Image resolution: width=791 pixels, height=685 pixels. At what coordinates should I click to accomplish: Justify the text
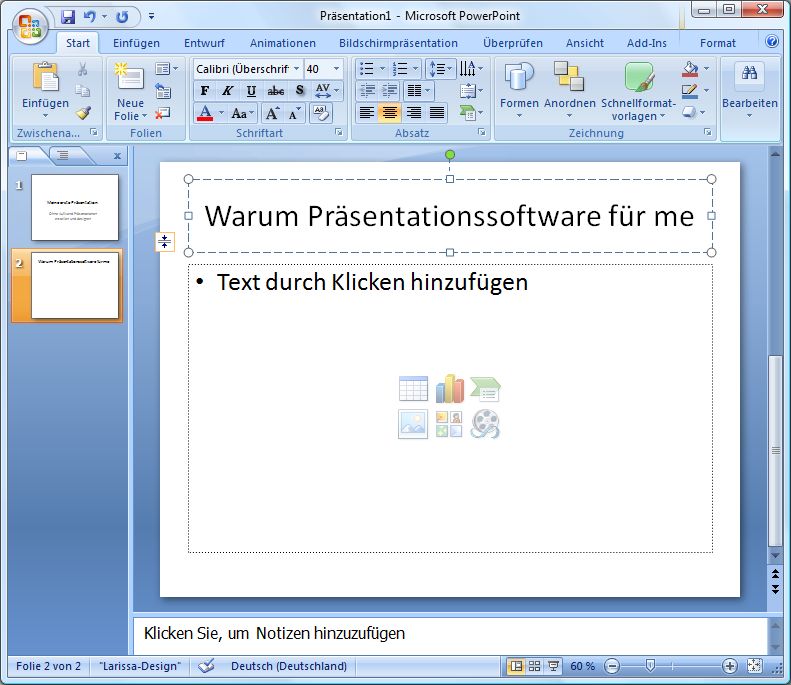tap(437, 113)
